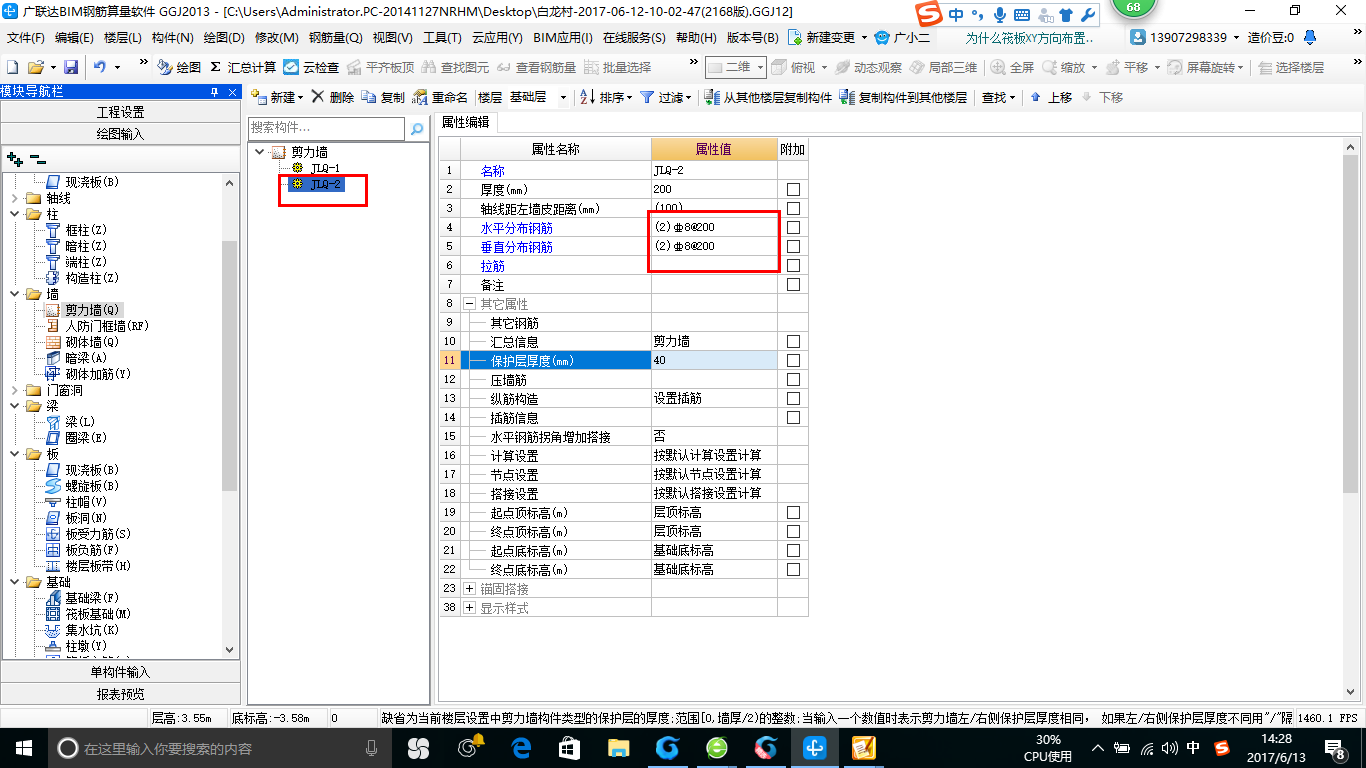
Task: Create a new project file via toolbar icon
Action: pyautogui.click(x=12, y=67)
